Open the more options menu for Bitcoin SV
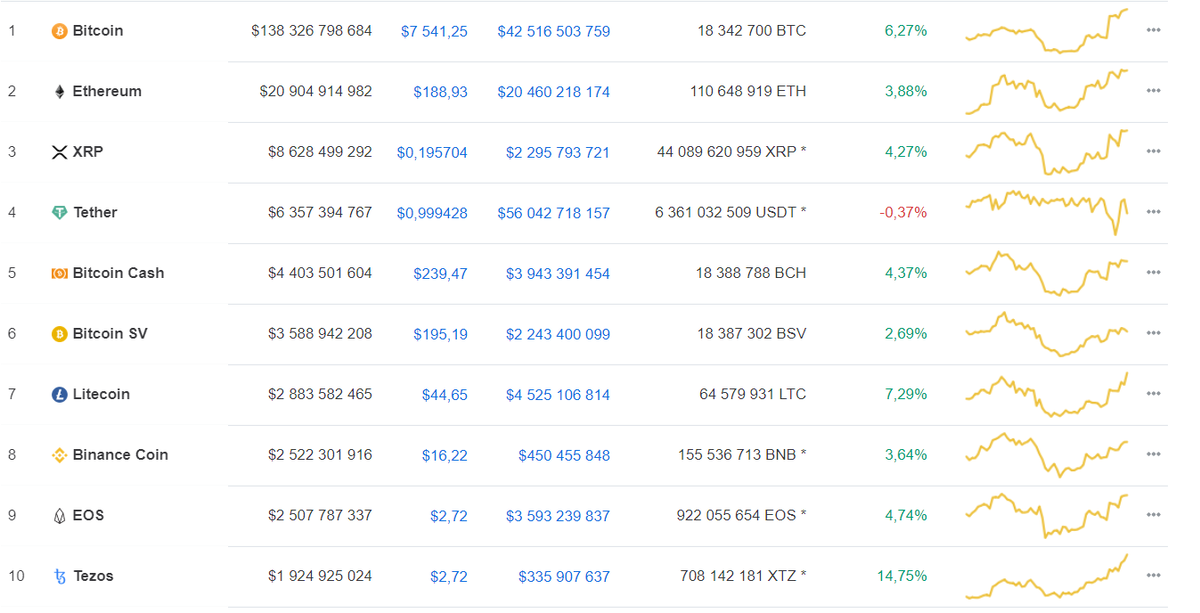 tap(1153, 333)
